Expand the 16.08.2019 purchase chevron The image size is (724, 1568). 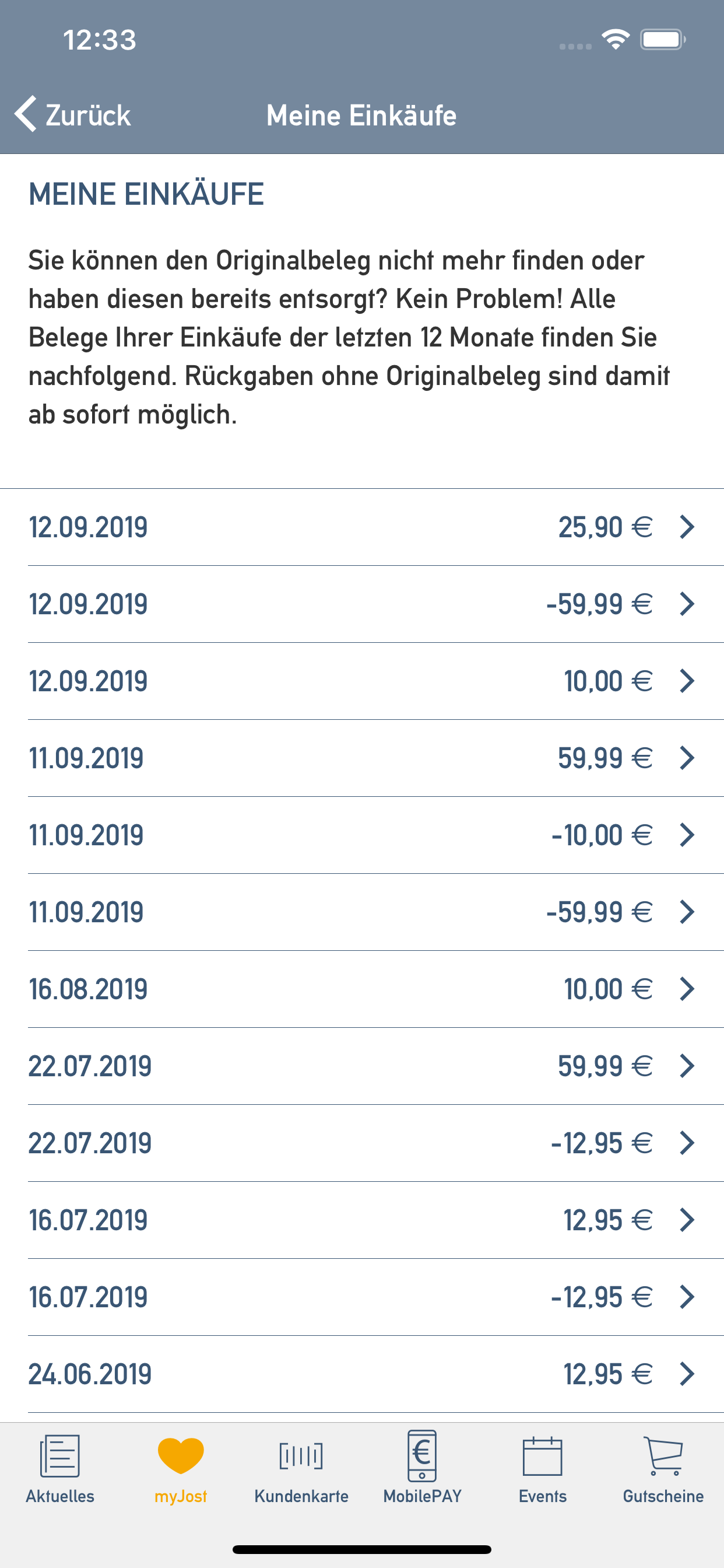pos(687,989)
